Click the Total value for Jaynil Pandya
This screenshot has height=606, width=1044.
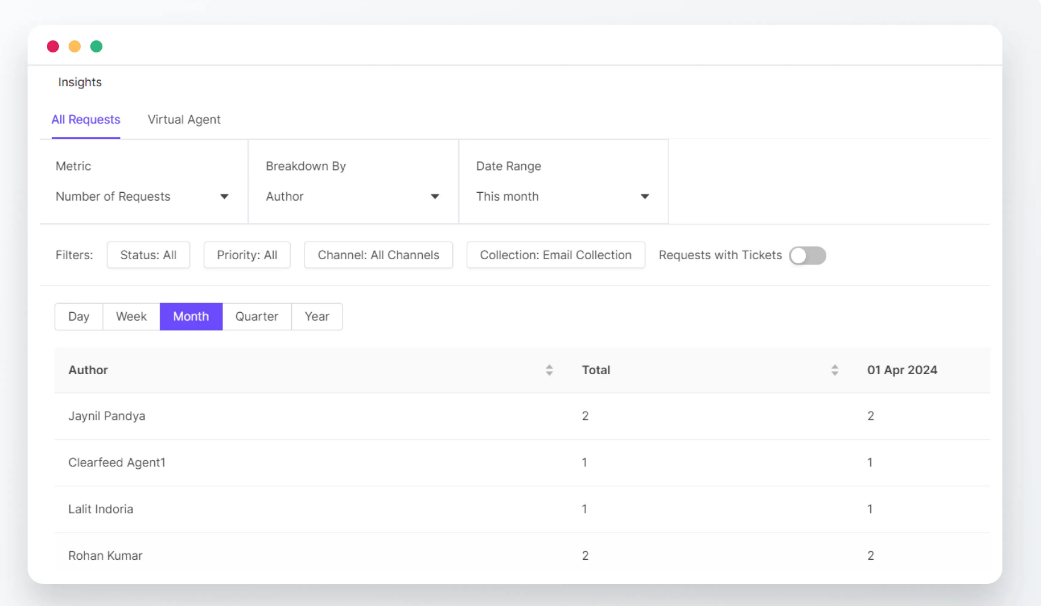point(585,416)
